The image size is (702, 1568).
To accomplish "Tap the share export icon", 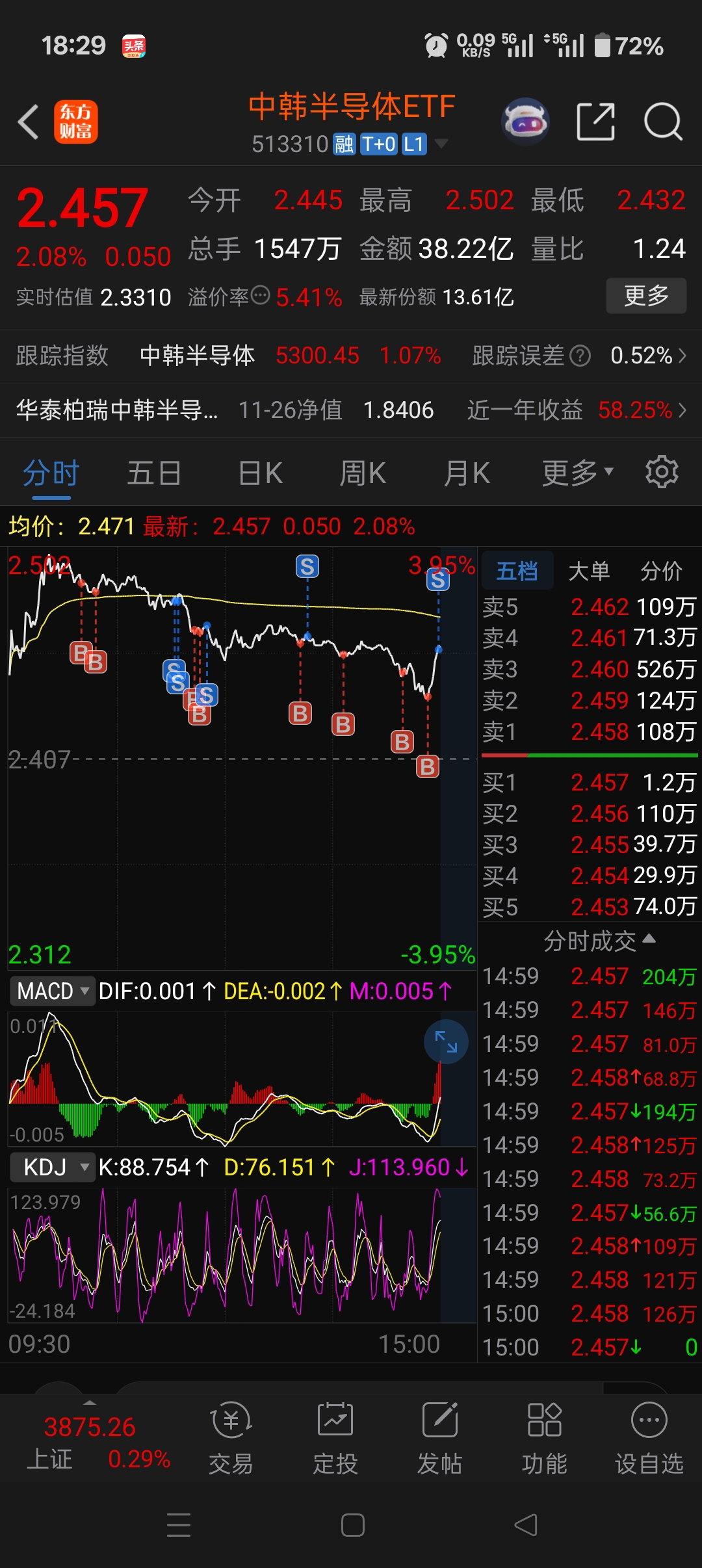I will click(x=596, y=122).
